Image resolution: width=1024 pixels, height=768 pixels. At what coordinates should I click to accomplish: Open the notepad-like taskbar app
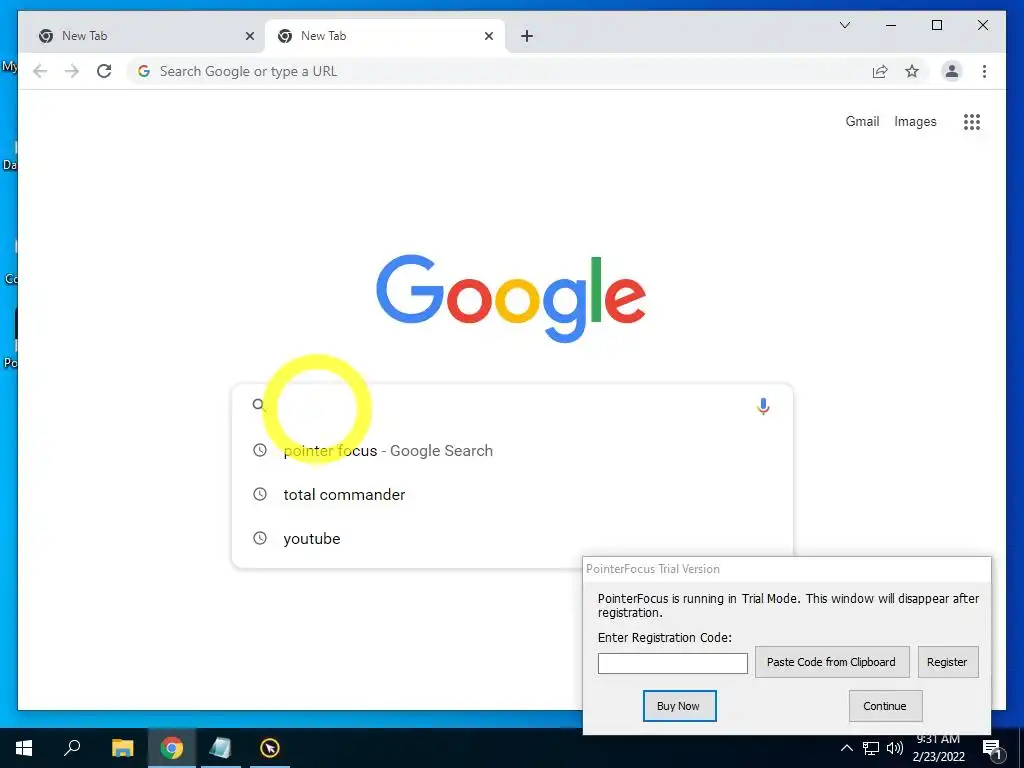pyautogui.click(x=220, y=748)
